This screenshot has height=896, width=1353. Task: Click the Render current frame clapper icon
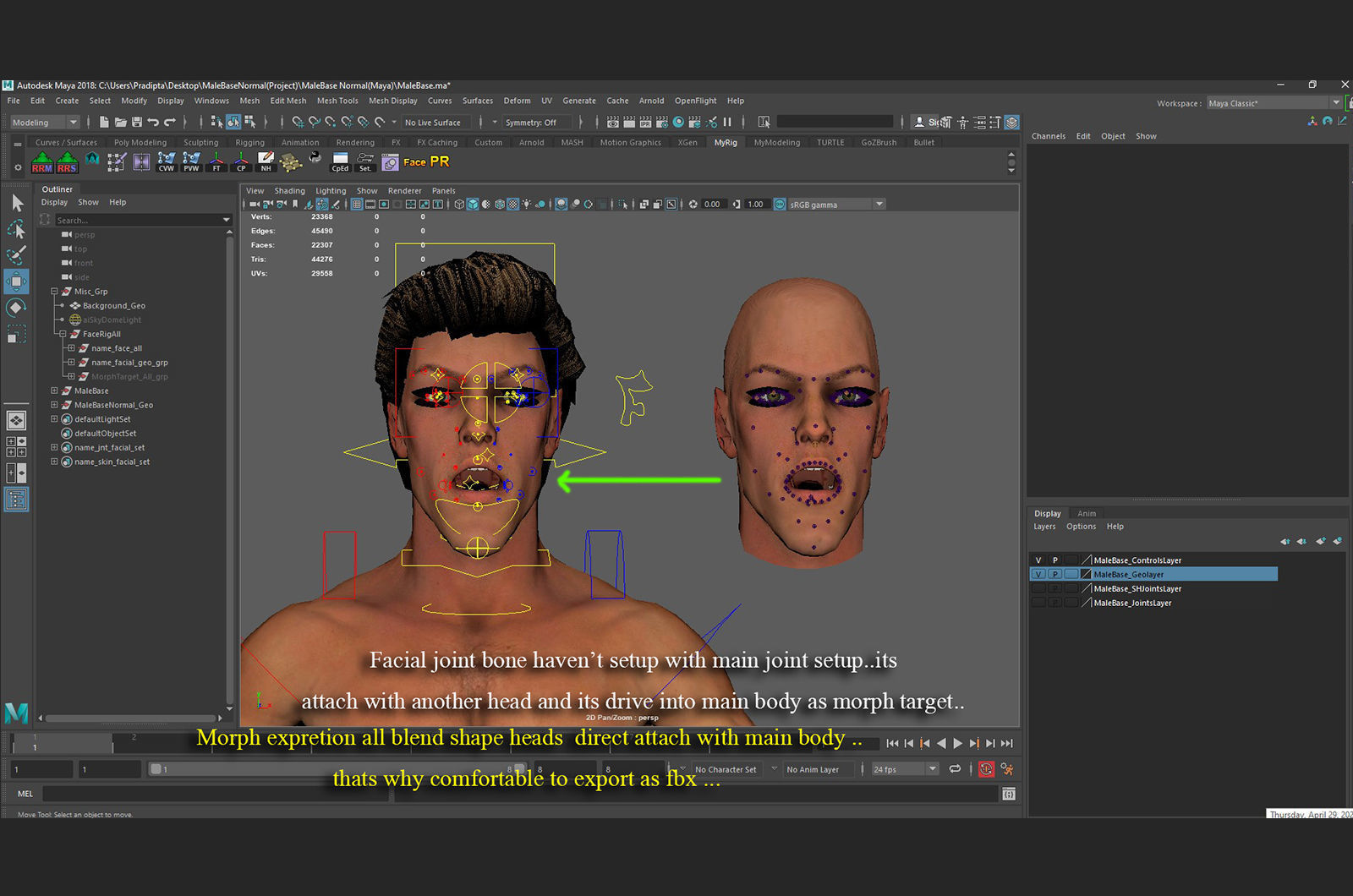[x=629, y=122]
